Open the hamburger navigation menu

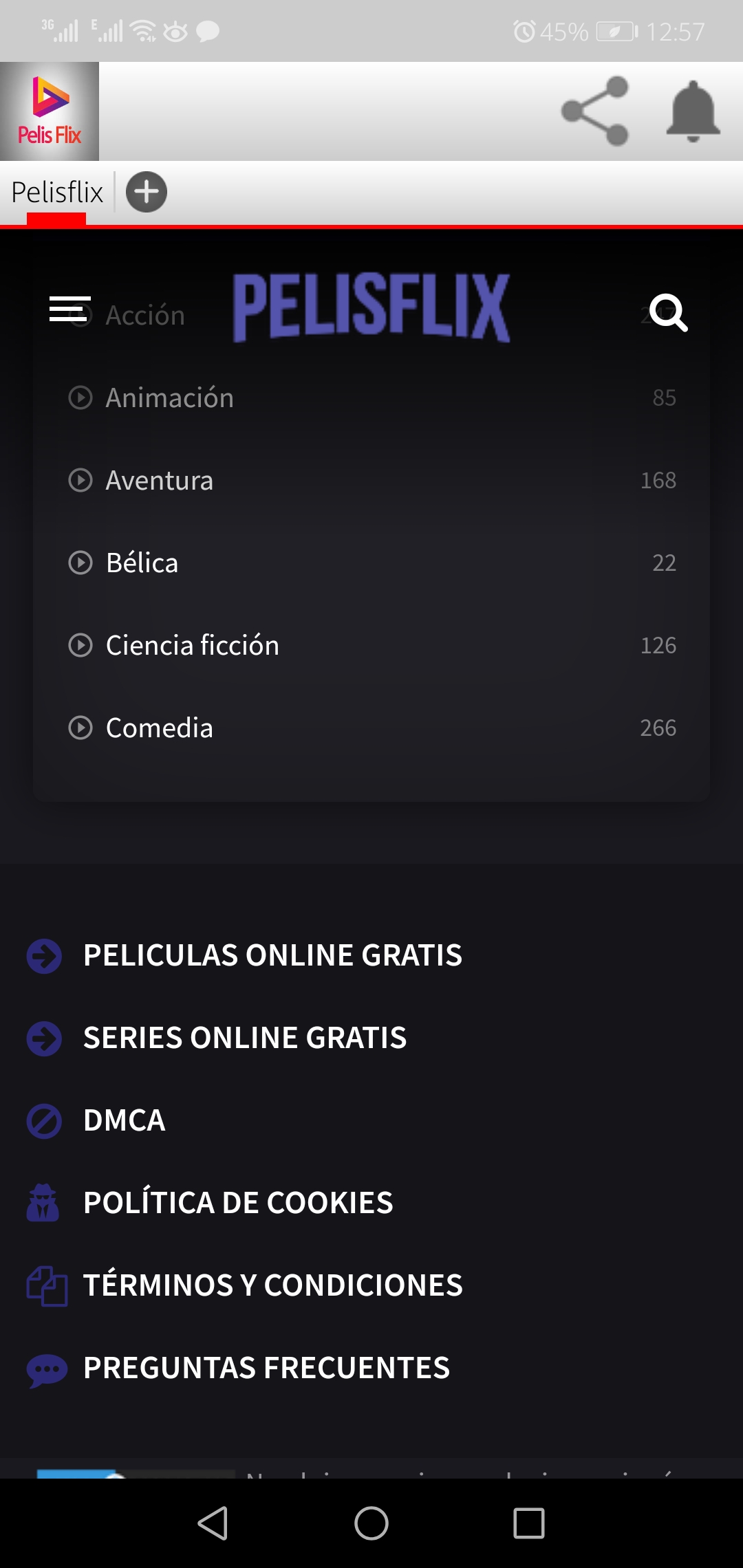click(x=69, y=309)
